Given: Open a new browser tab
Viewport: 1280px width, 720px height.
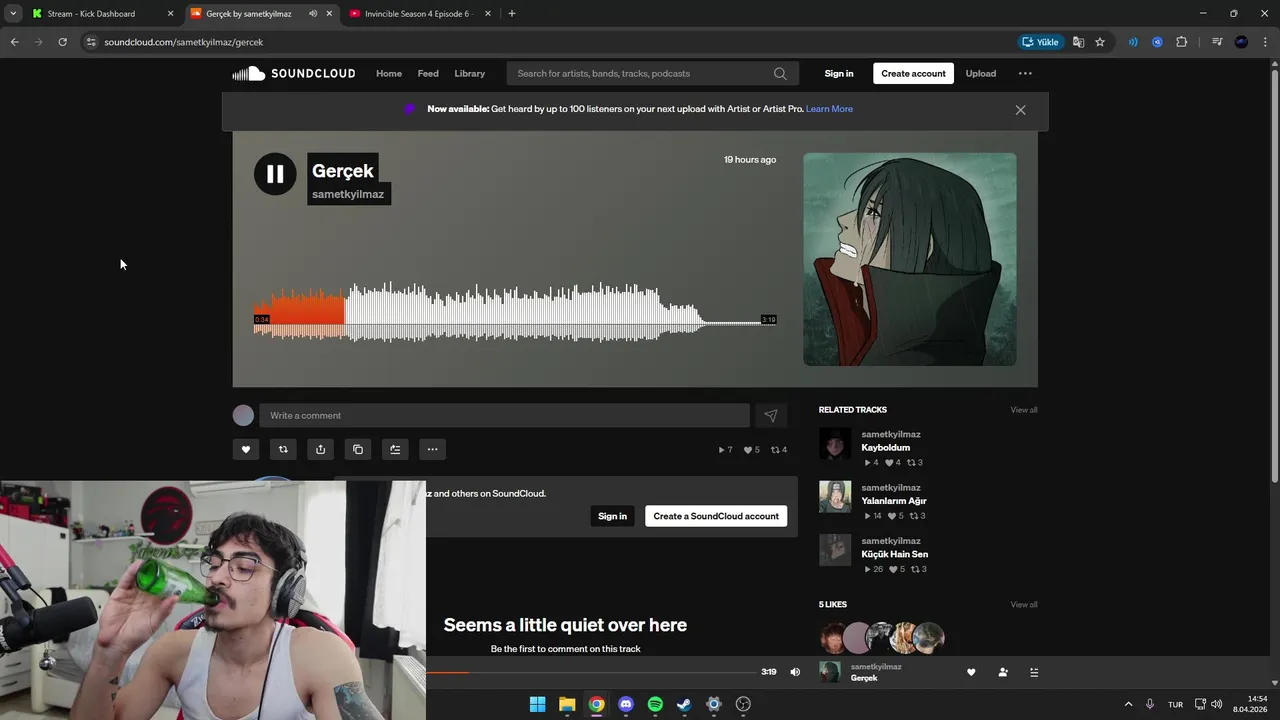Looking at the screenshot, I should [x=512, y=14].
